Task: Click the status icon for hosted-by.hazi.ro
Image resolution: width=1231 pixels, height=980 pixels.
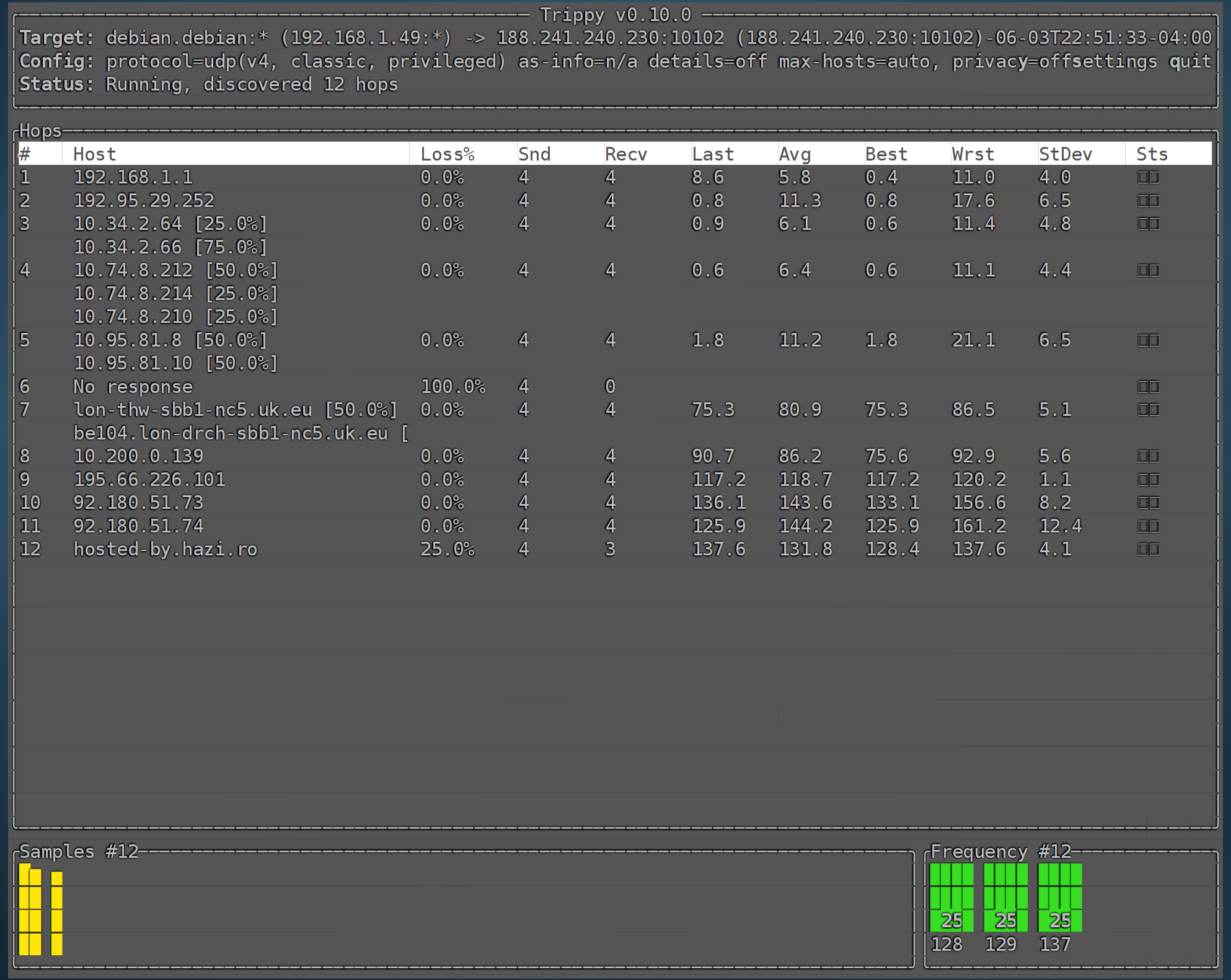Action: [x=1148, y=549]
